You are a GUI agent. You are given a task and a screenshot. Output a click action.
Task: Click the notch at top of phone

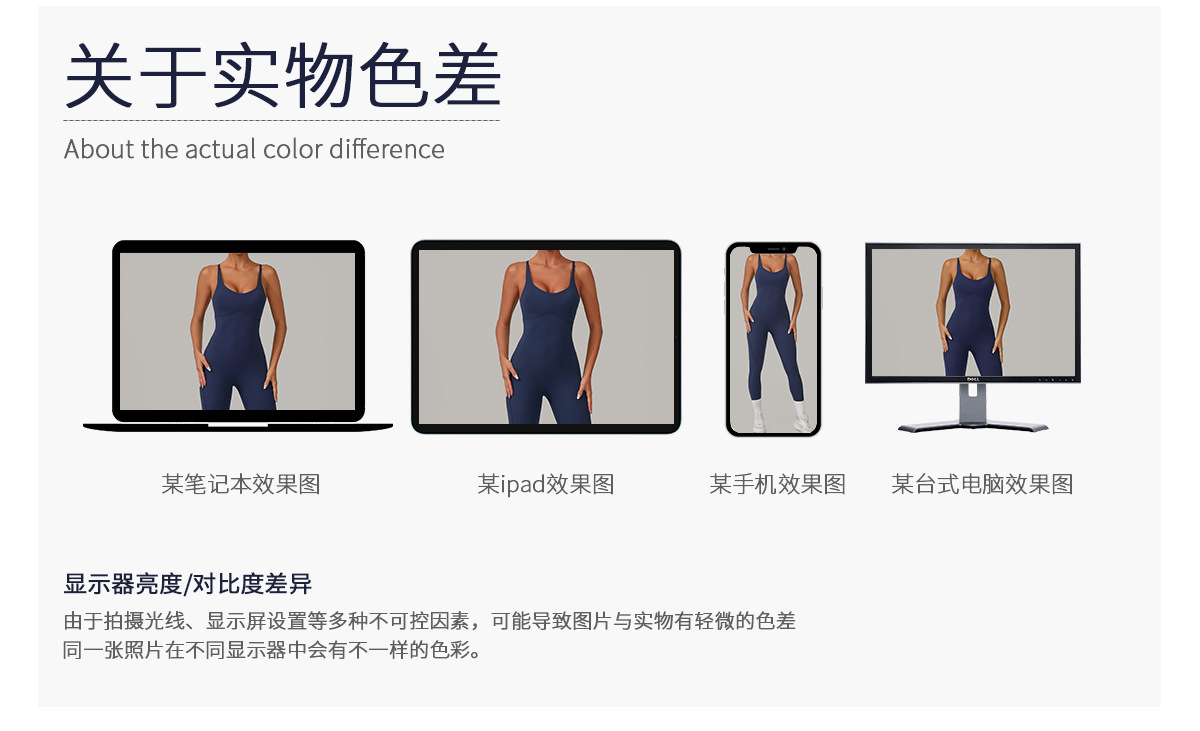(773, 248)
